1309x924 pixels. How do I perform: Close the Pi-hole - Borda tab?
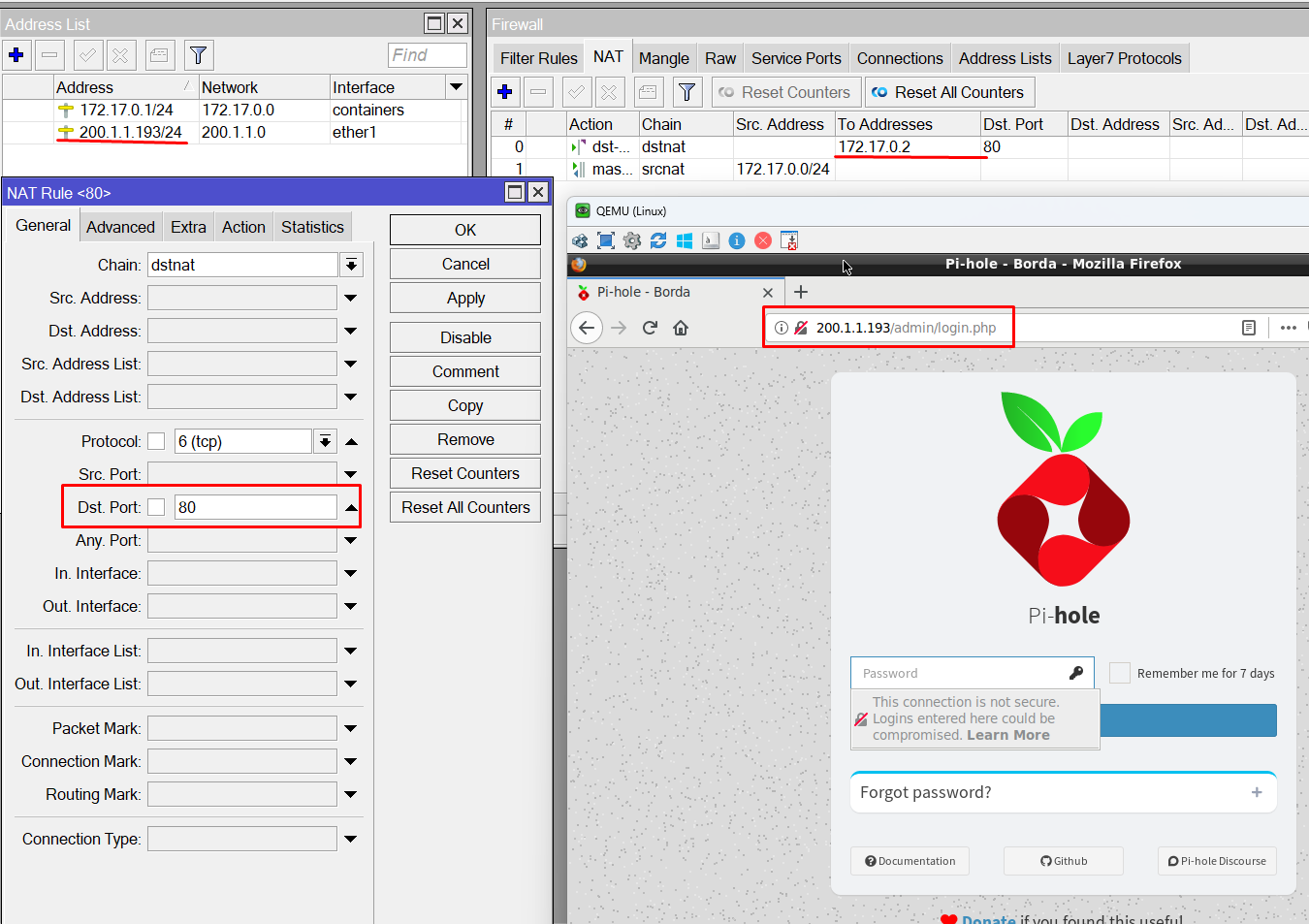coord(768,292)
